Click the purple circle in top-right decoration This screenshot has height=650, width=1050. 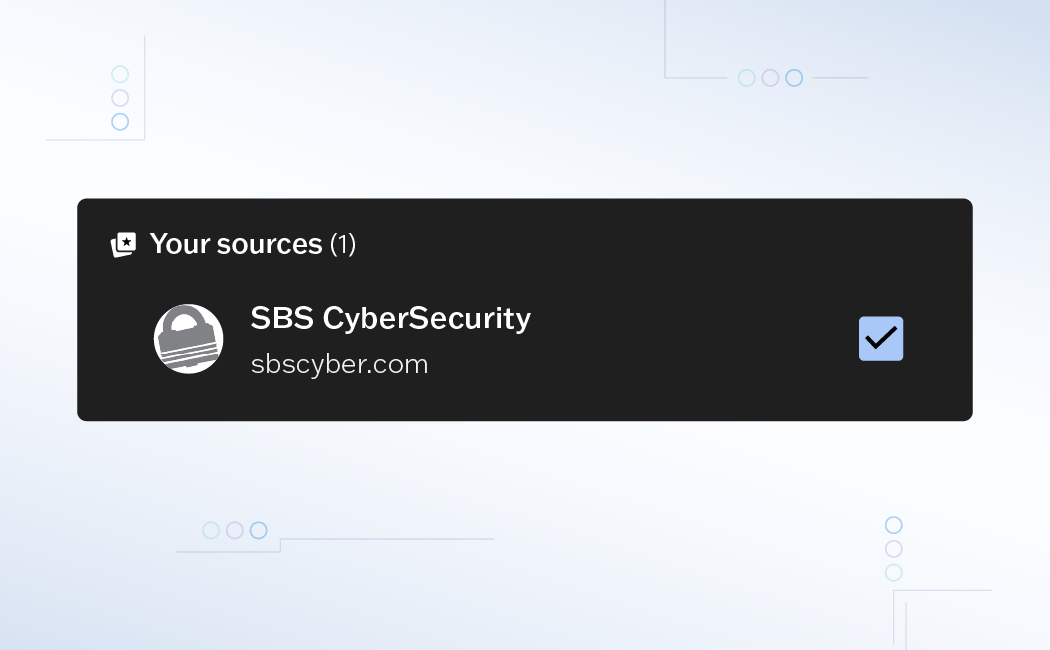[770, 78]
